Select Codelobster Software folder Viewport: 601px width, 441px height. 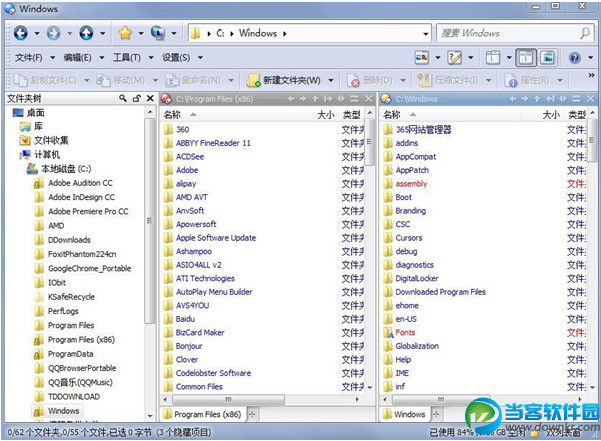[213, 373]
